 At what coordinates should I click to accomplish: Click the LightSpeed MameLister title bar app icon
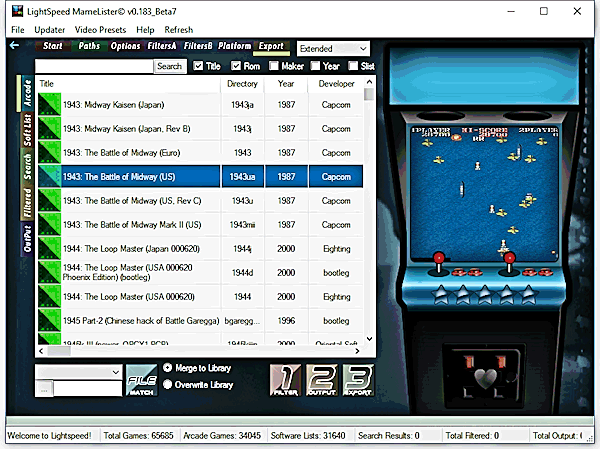coord(17,11)
